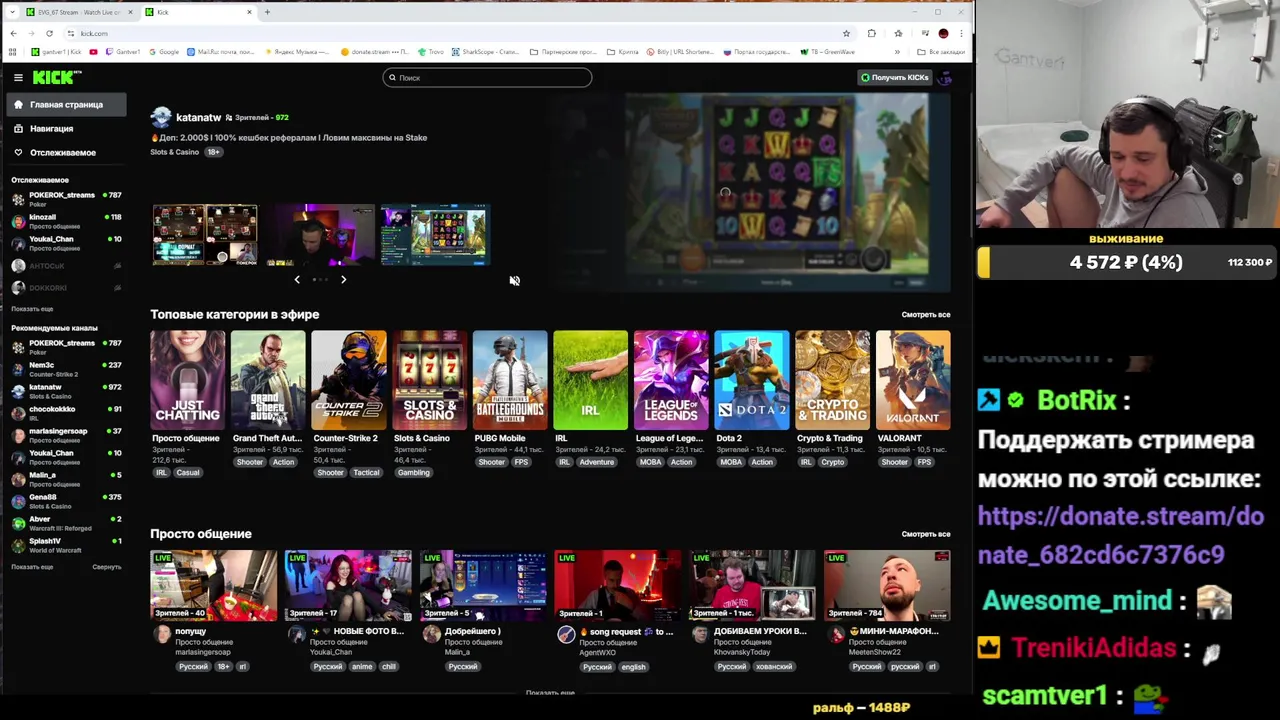Open kinozall in followed channels
The height and width of the screenshot is (720, 1280).
pos(66,220)
